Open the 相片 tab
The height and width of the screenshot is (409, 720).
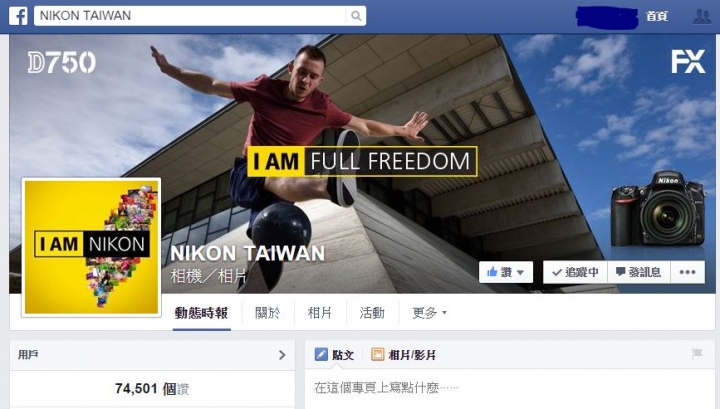(320, 313)
